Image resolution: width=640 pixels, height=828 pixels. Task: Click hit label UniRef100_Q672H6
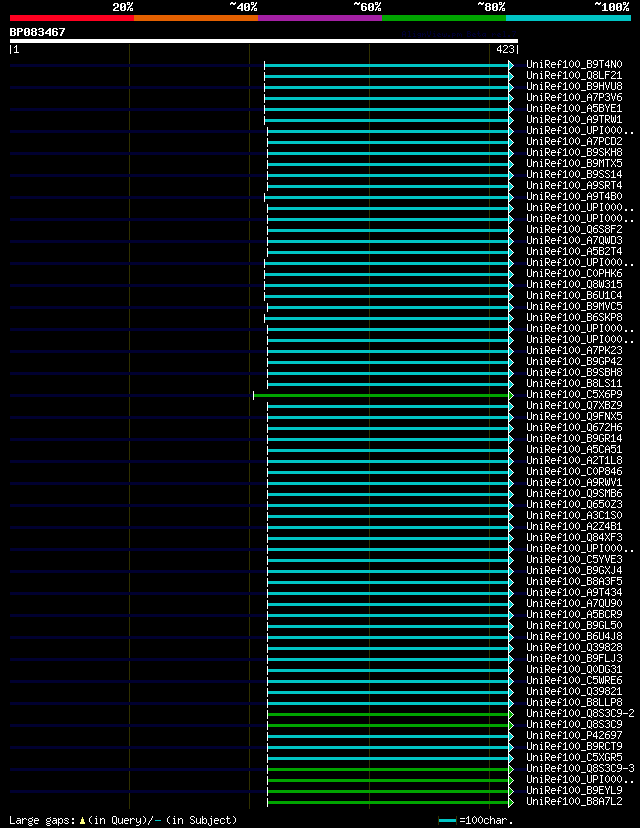(574, 428)
